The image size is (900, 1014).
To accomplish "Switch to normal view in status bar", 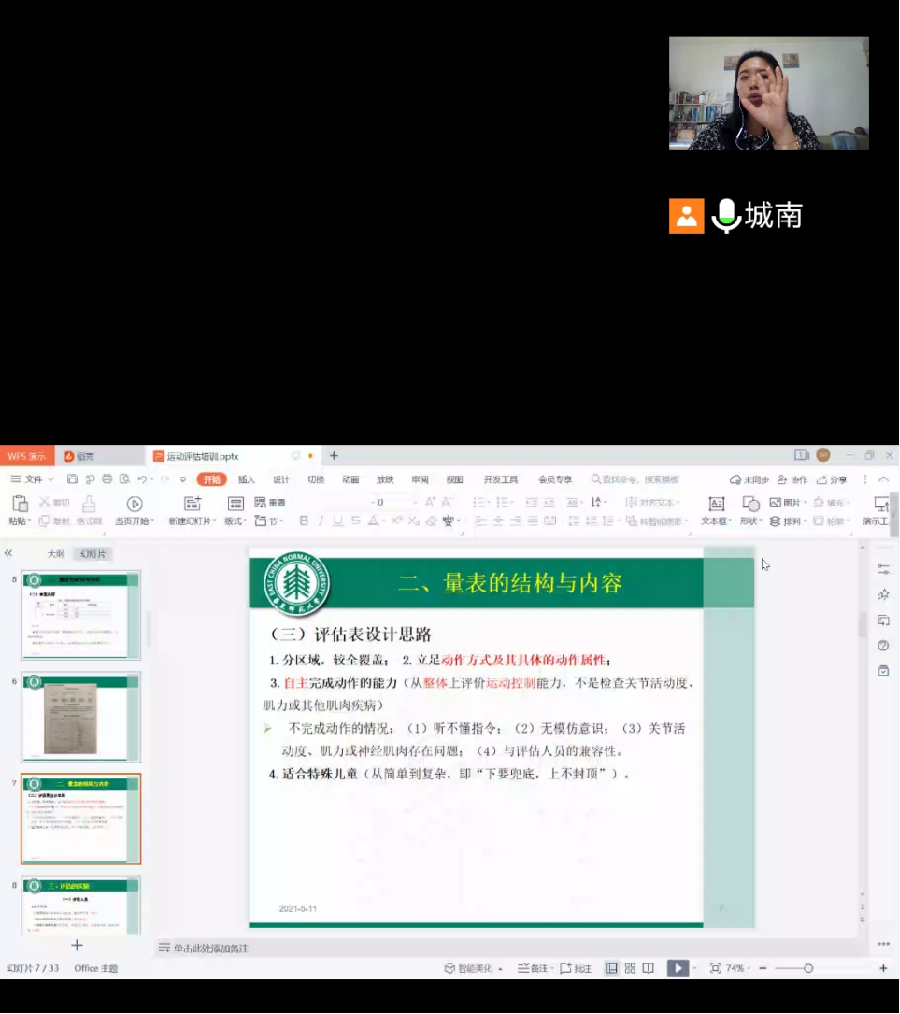I will 611,968.
